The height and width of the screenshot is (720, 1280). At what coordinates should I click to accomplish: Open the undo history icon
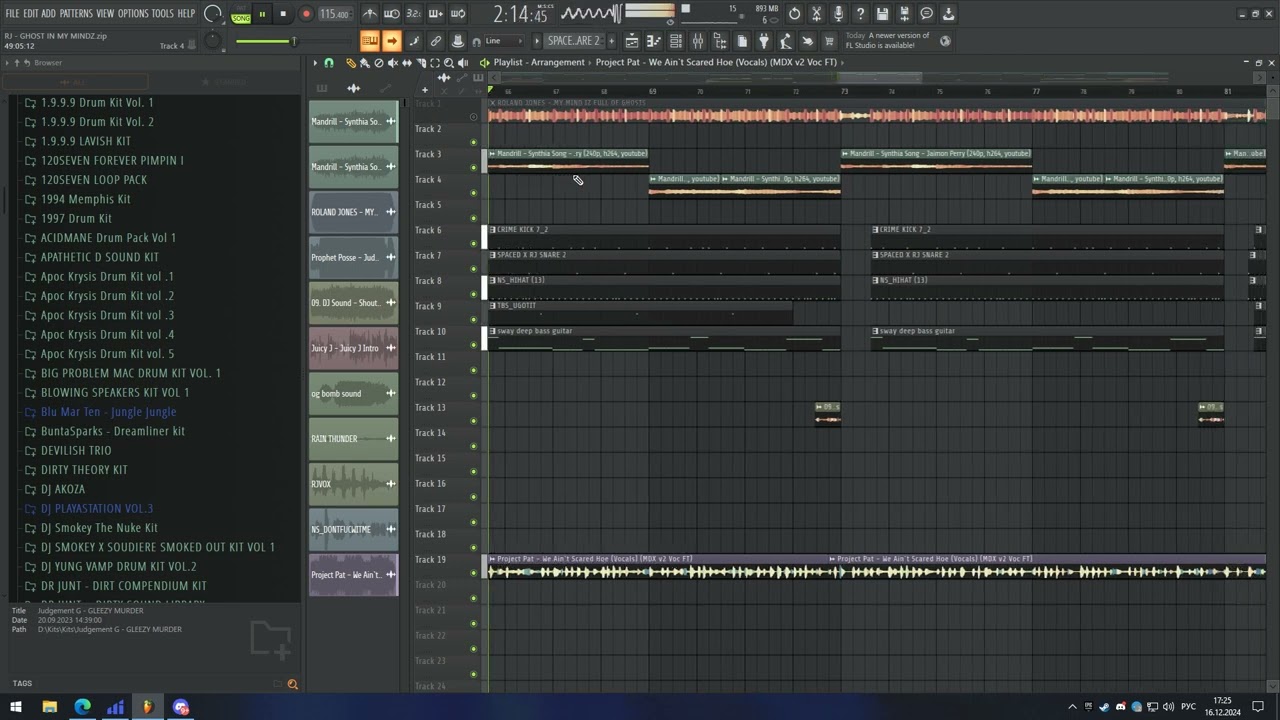pyautogui.click(x=794, y=14)
